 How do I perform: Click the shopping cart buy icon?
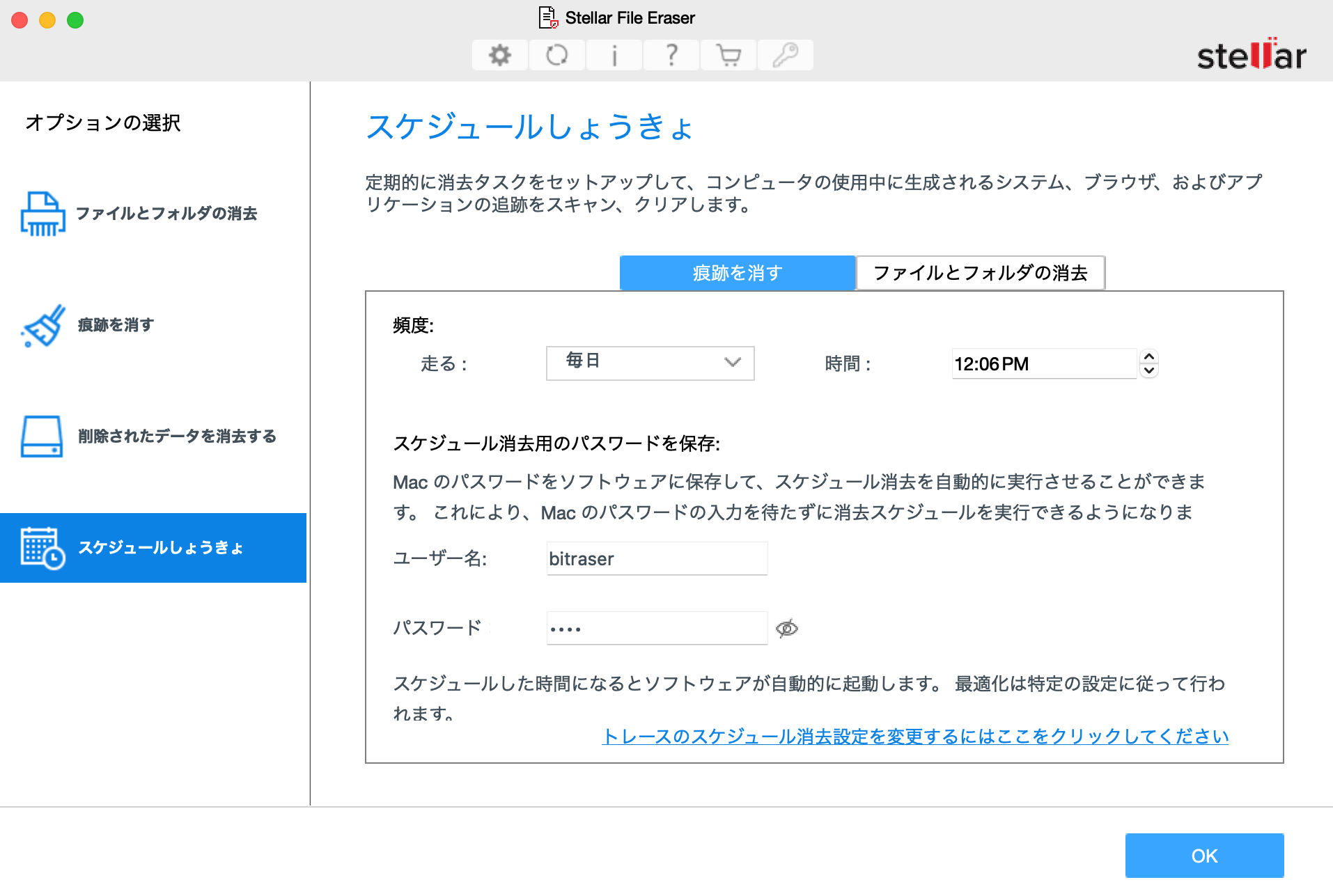point(728,55)
